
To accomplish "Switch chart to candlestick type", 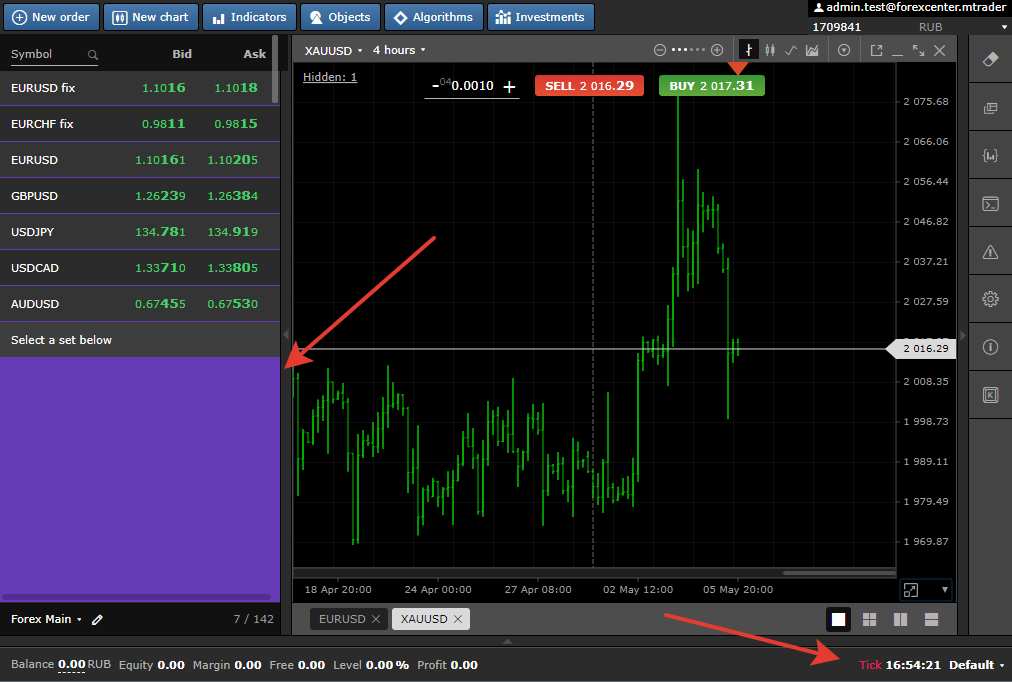I will tap(769, 50).
